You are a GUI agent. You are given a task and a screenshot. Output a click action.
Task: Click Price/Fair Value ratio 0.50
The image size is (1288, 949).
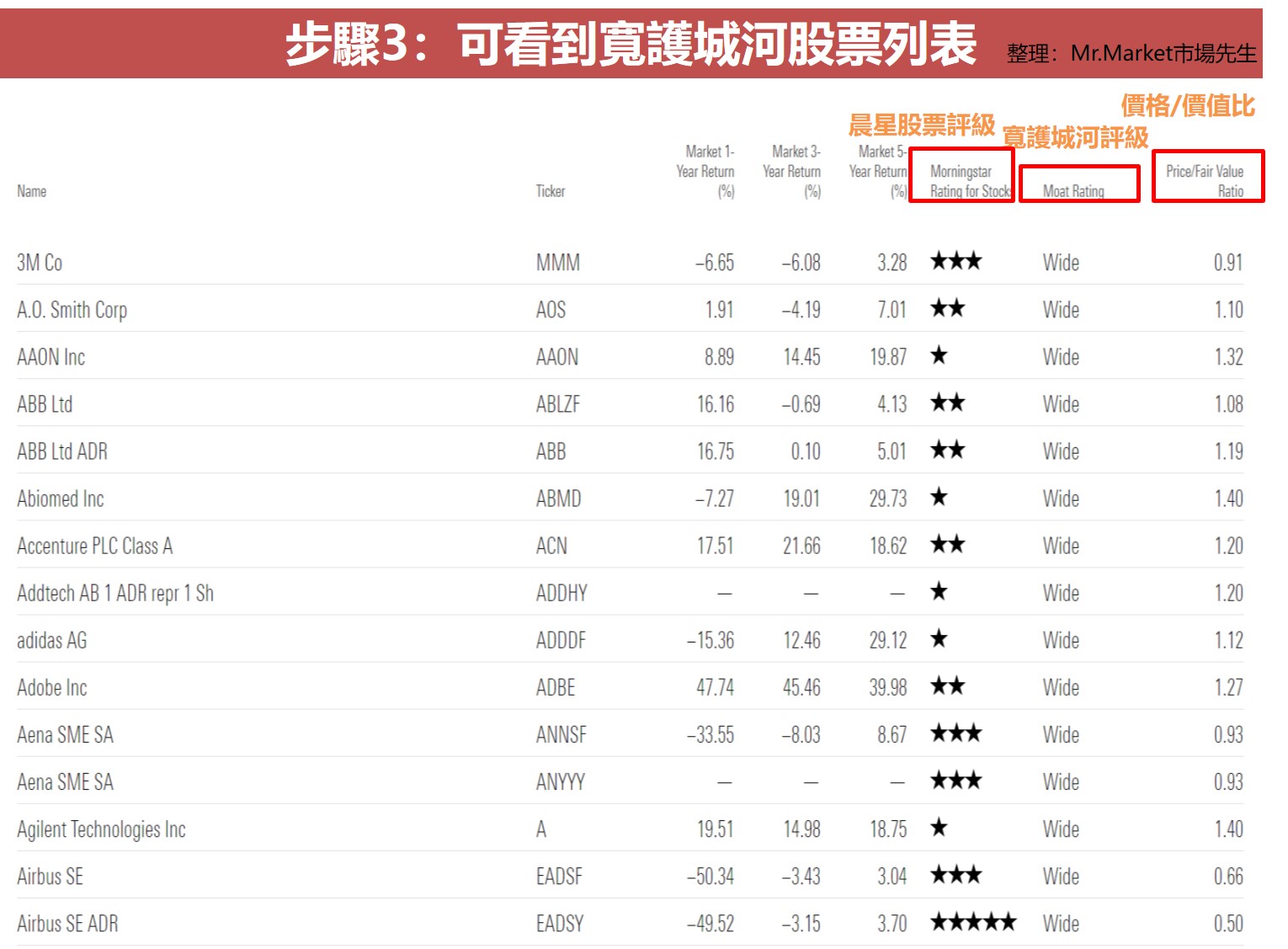point(1228,923)
